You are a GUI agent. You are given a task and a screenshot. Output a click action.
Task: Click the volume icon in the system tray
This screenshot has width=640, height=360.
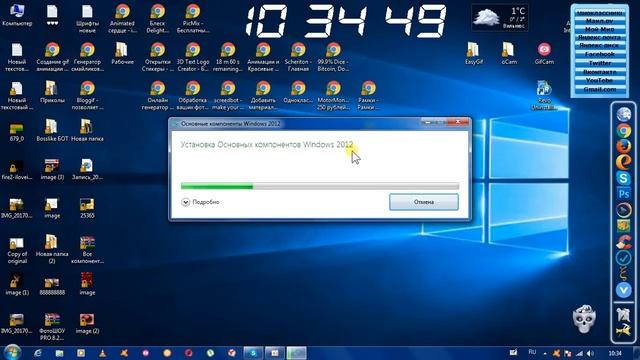coord(590,353)
